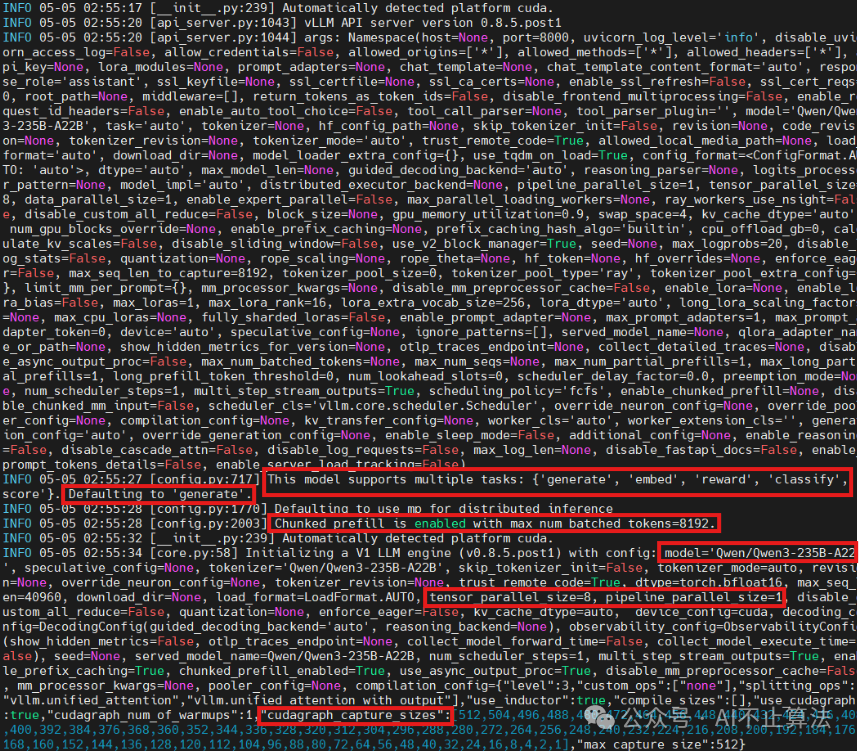
Task: Click the '[config.py:717]' source tag
Action: (x=205, y=479)
